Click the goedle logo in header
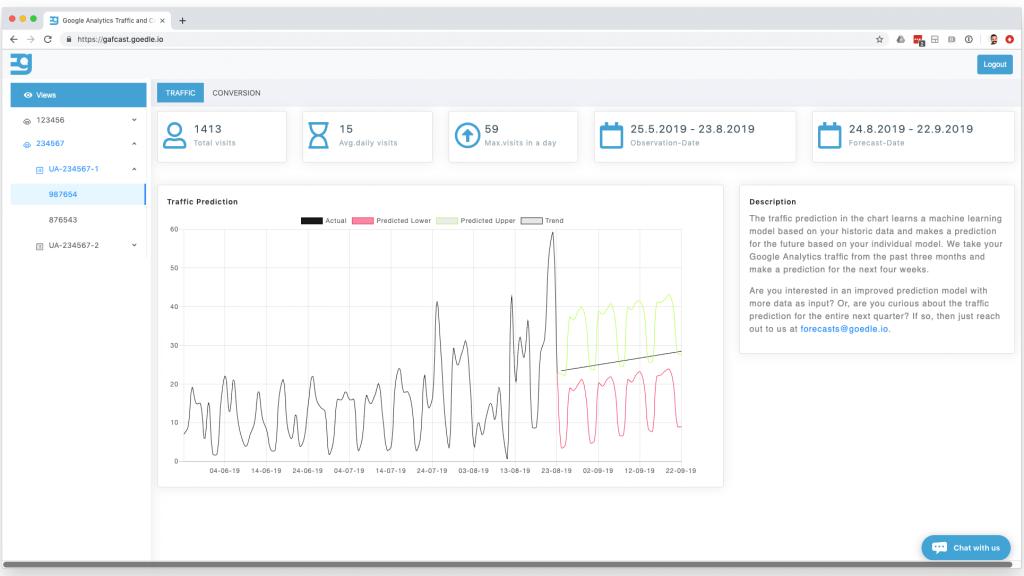This screenshot has width=1024, height=576. tap(21, 64)
